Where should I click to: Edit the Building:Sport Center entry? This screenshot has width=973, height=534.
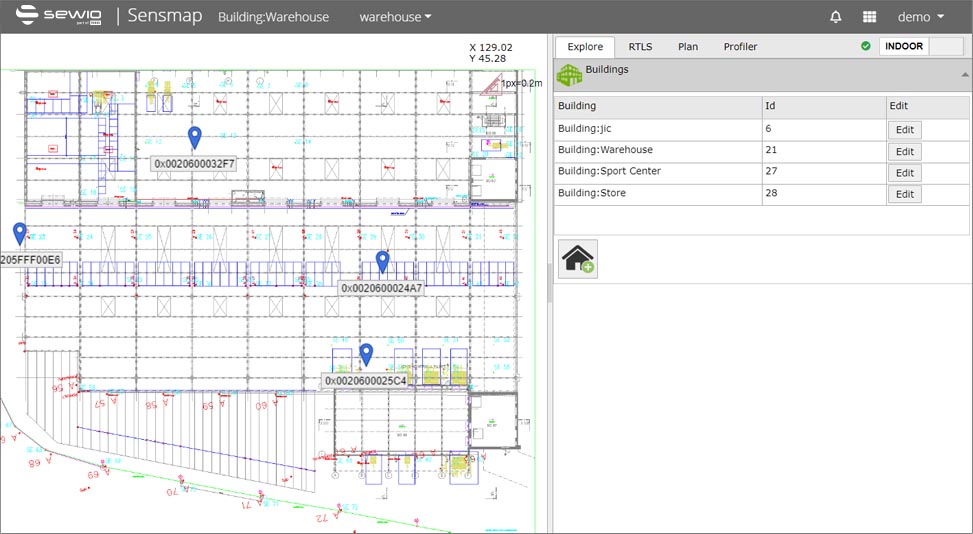pos(904,173)
